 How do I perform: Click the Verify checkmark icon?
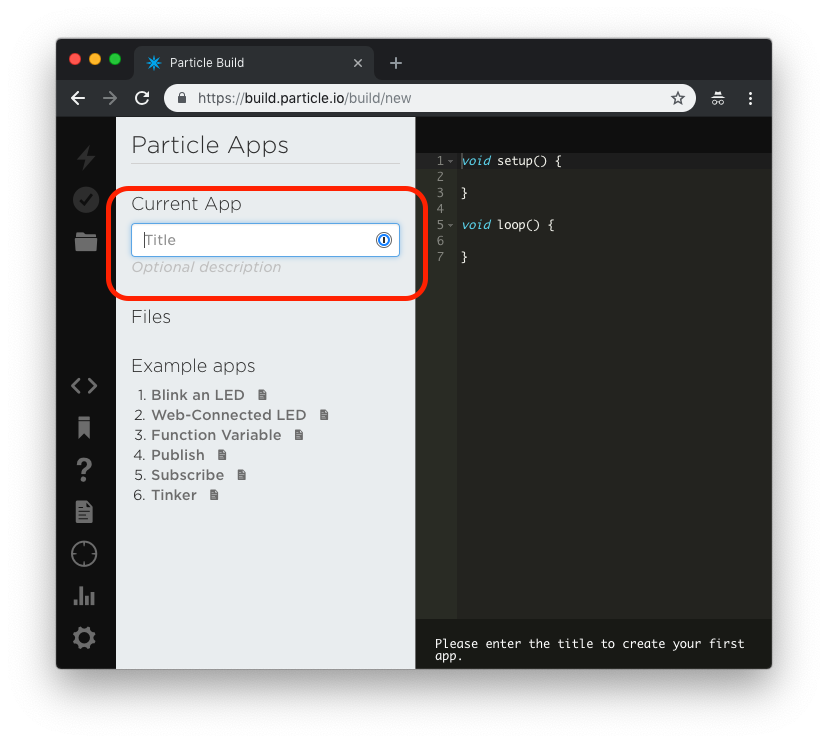(86, 200)
